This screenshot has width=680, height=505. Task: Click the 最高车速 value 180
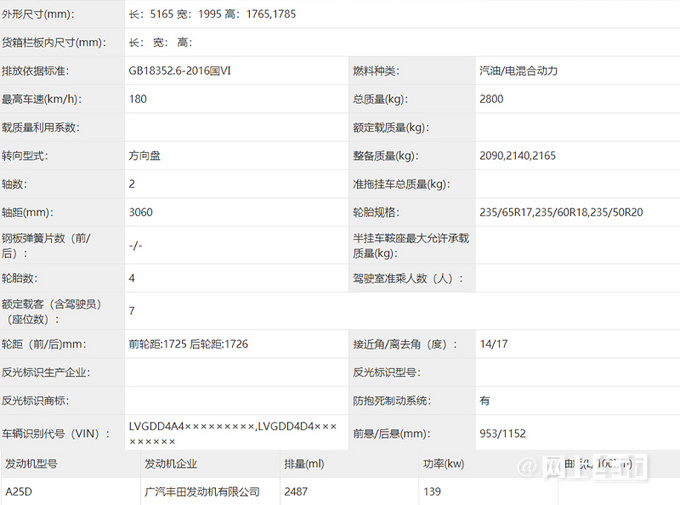point(138,99)
